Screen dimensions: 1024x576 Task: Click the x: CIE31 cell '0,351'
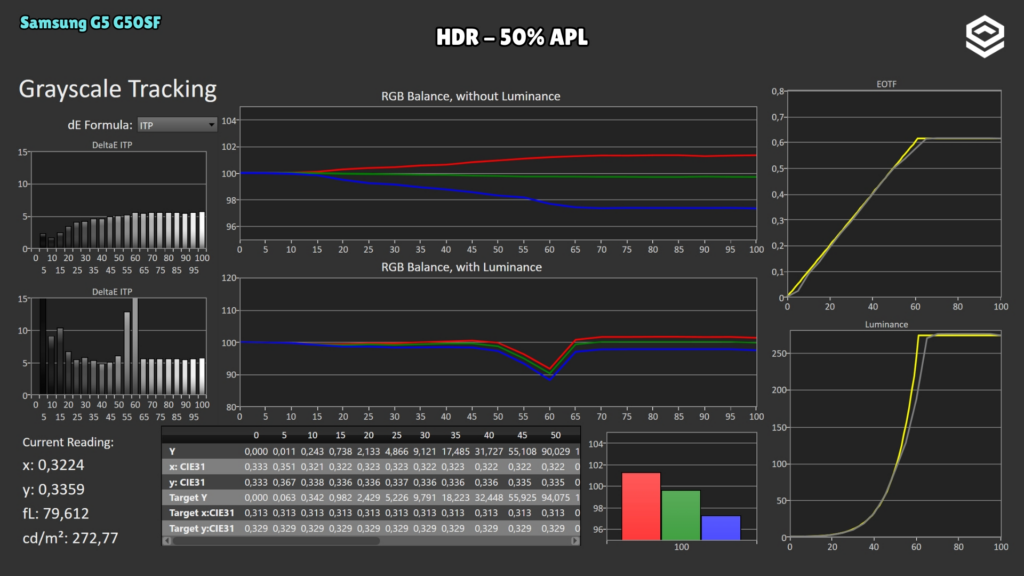(x=284, y=467)
